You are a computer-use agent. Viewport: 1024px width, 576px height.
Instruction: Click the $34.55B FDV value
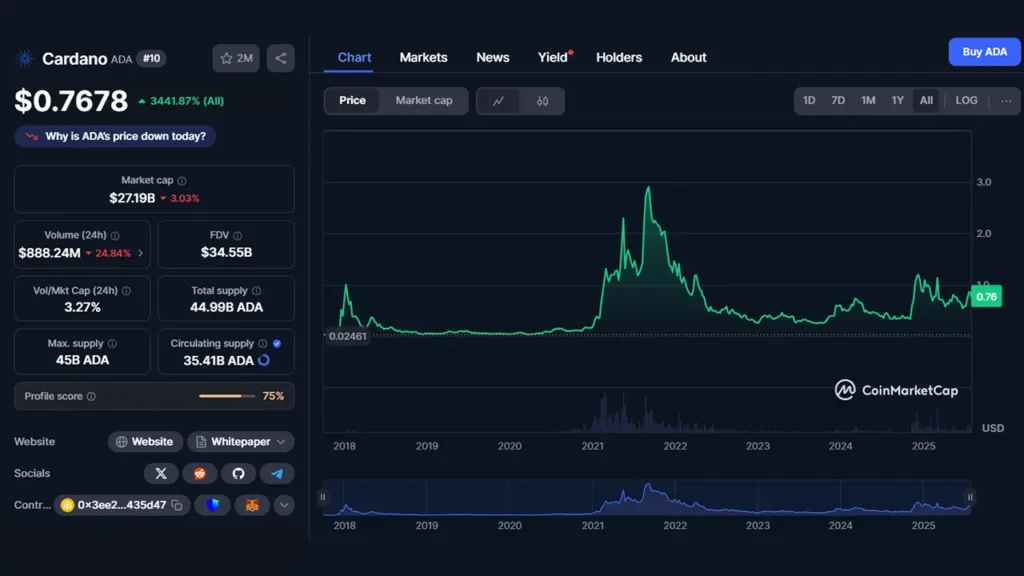226,253
